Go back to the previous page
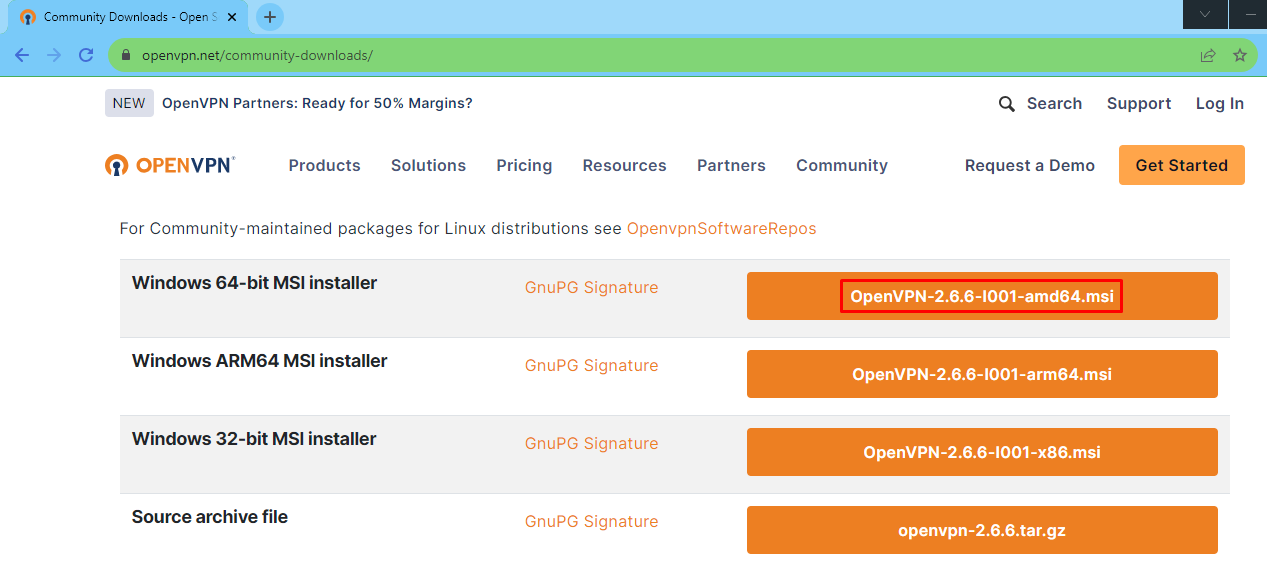1267x586 pixels. click(x=22, y=55)
